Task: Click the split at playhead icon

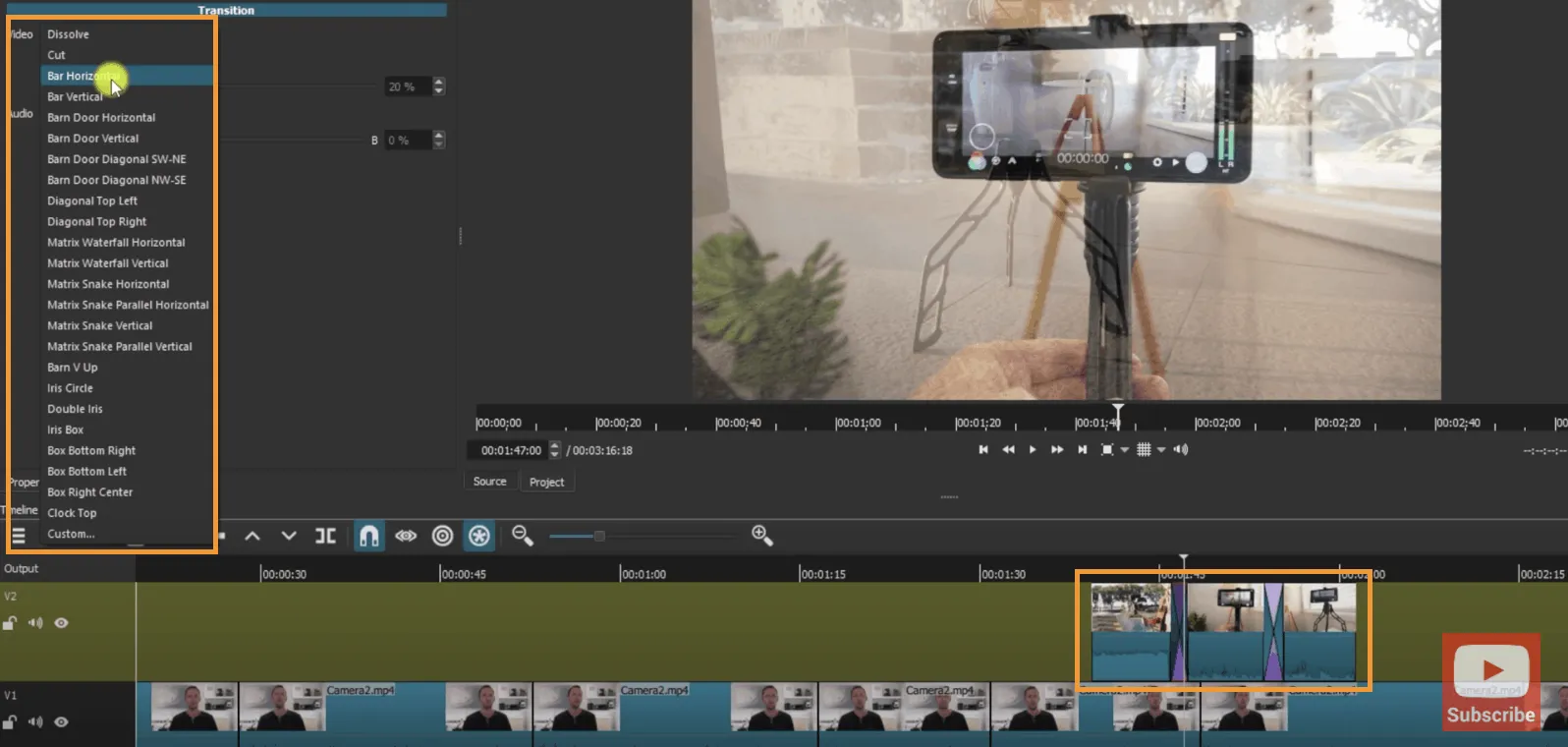Action: 325,536
